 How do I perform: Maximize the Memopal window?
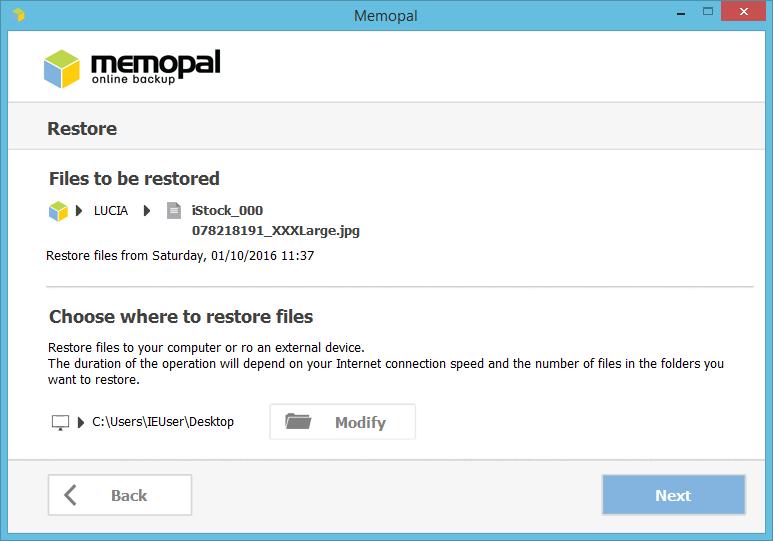coord(708,12)
